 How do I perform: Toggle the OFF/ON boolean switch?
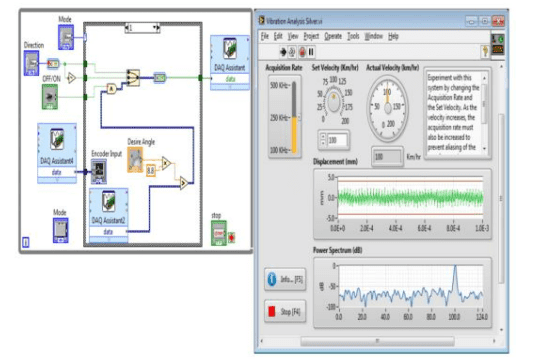click(x=49, y=96)
